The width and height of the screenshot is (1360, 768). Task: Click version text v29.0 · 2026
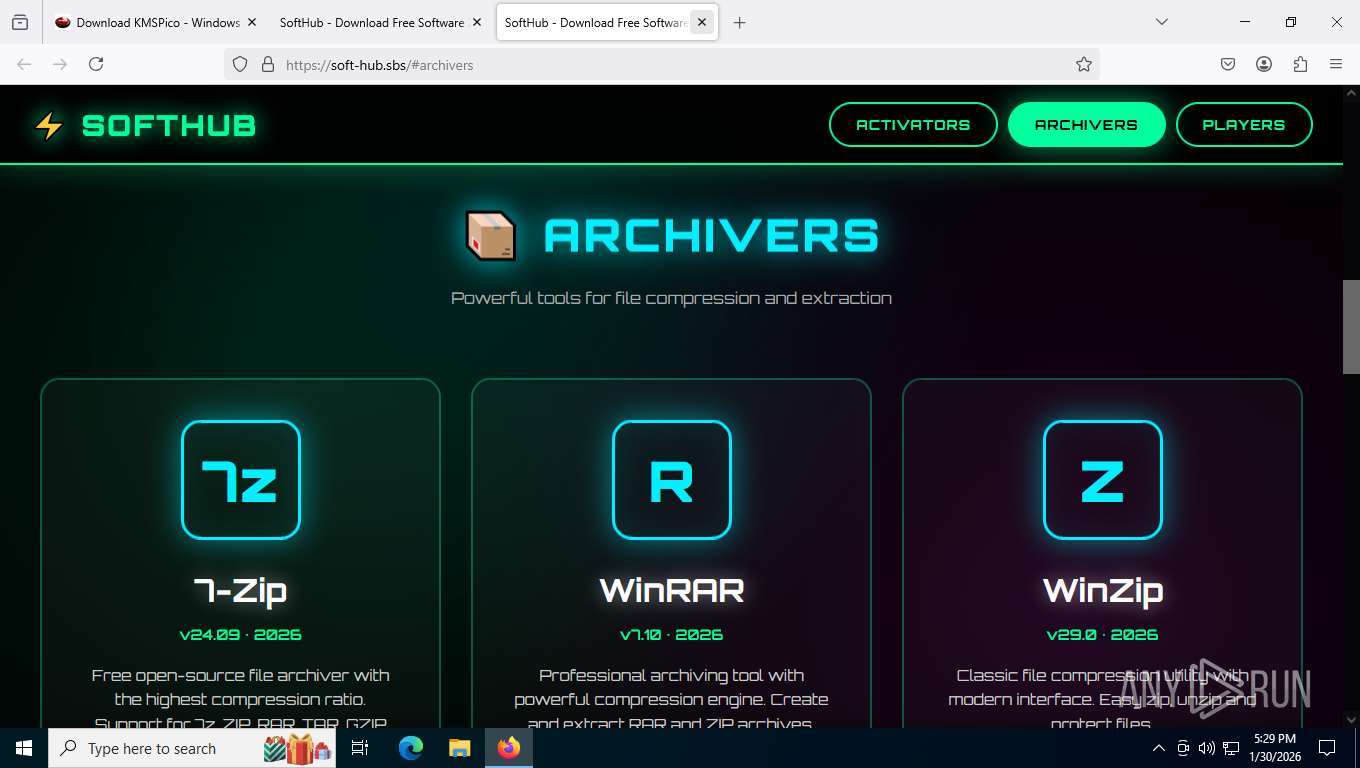tap(1103, 634)
